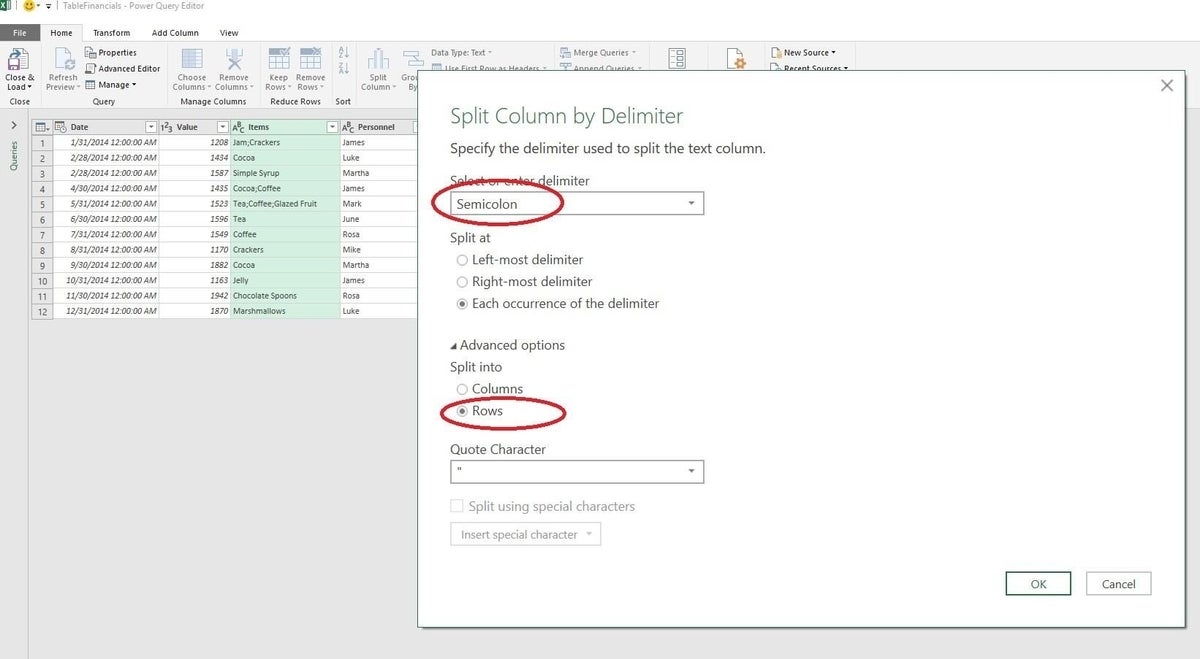The height and width of the screenshot is (659, 1200).
Task: Click the Split Column icon
Action: click(x=377, y=61)
